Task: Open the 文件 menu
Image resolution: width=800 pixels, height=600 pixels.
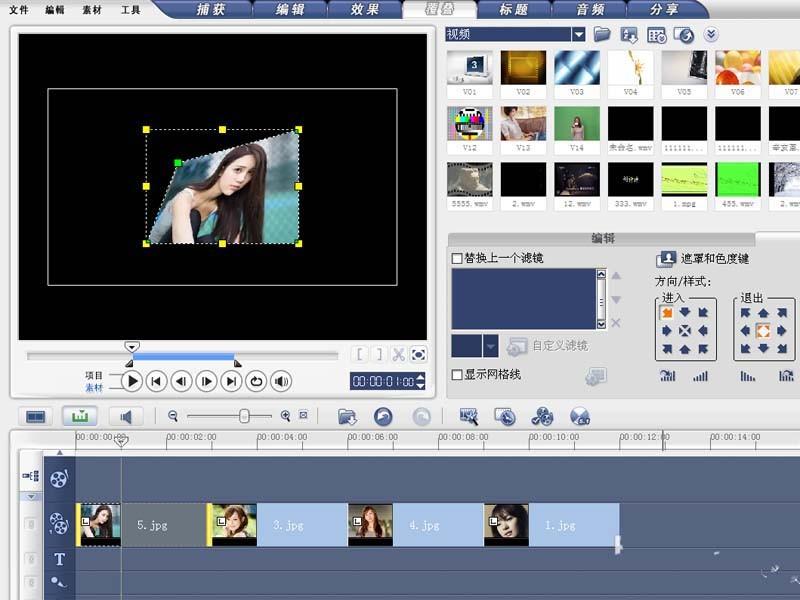Action: (x=18, y=10)
